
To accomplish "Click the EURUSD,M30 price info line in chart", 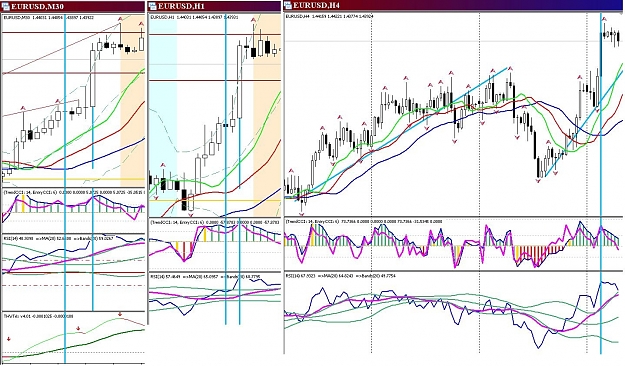I will tap(49, 18).
